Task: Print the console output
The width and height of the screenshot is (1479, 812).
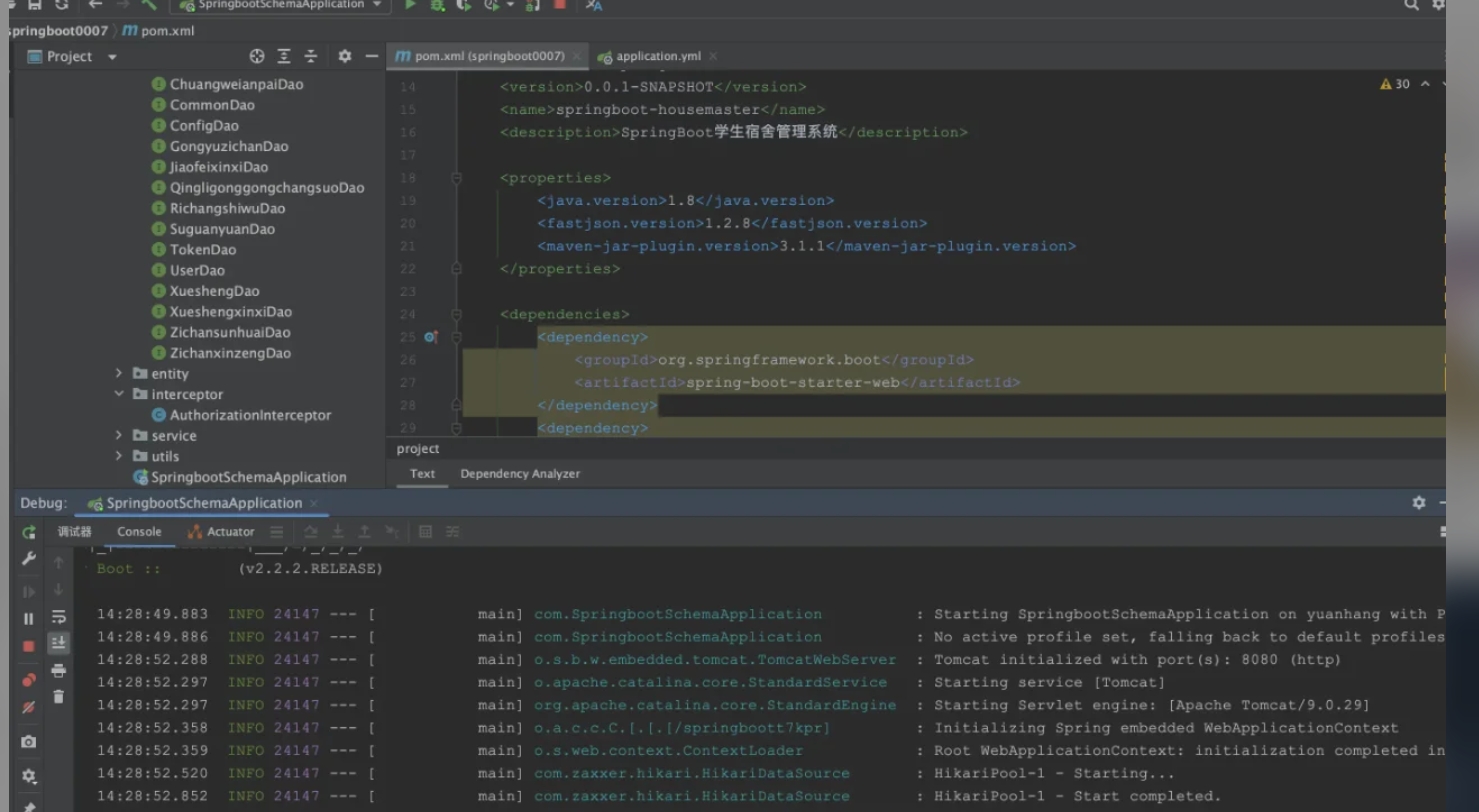Action: click(59, 670)
